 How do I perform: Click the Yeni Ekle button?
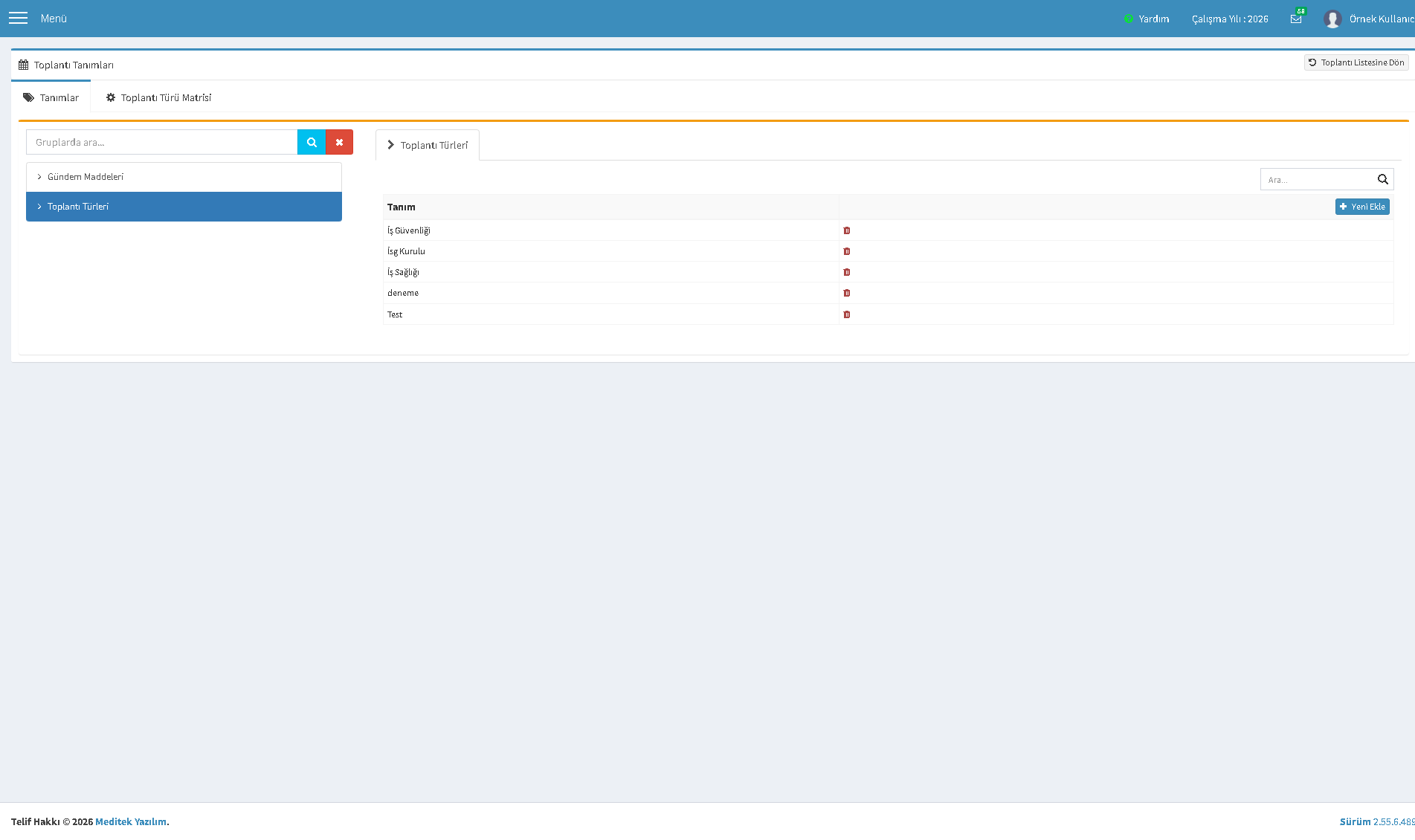point(1362,207)
